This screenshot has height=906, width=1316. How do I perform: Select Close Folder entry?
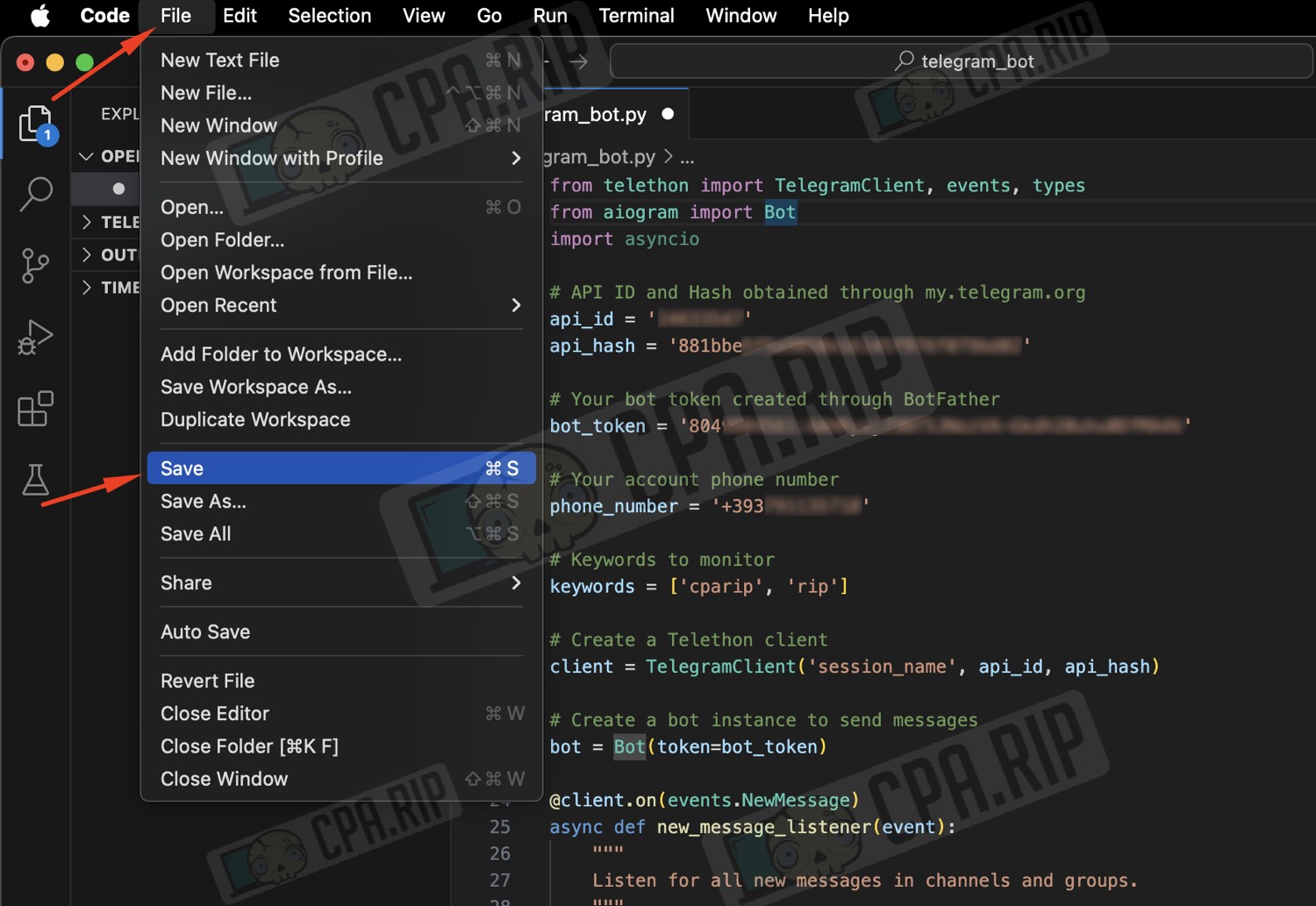point(341,745)
